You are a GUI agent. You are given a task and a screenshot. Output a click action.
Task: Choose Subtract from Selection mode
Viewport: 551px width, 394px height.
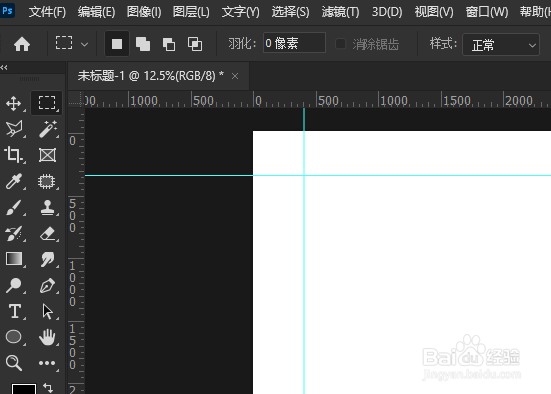tap(169, 44)
